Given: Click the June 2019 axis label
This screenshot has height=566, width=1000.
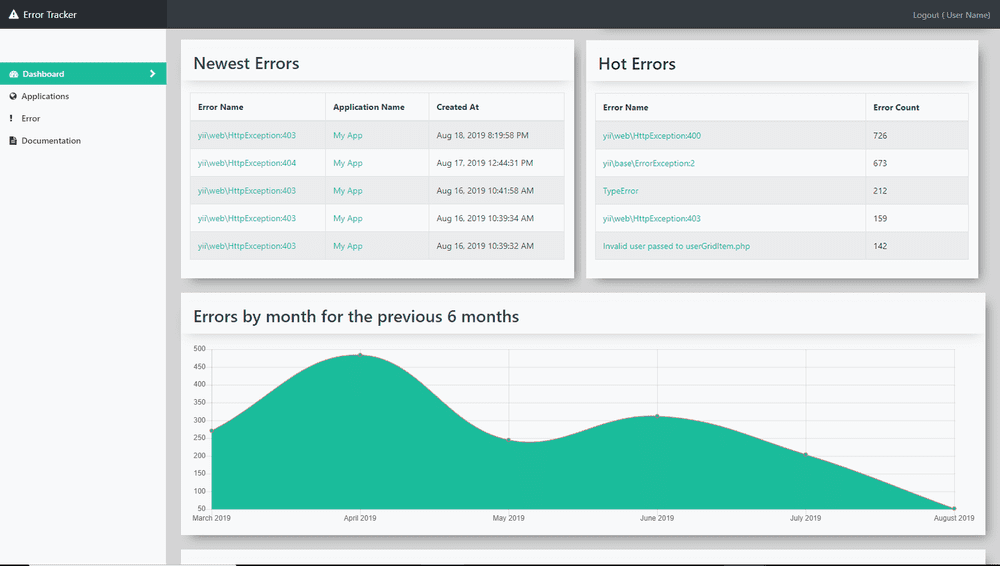Looking at the screenshot, I should point(657,518).
